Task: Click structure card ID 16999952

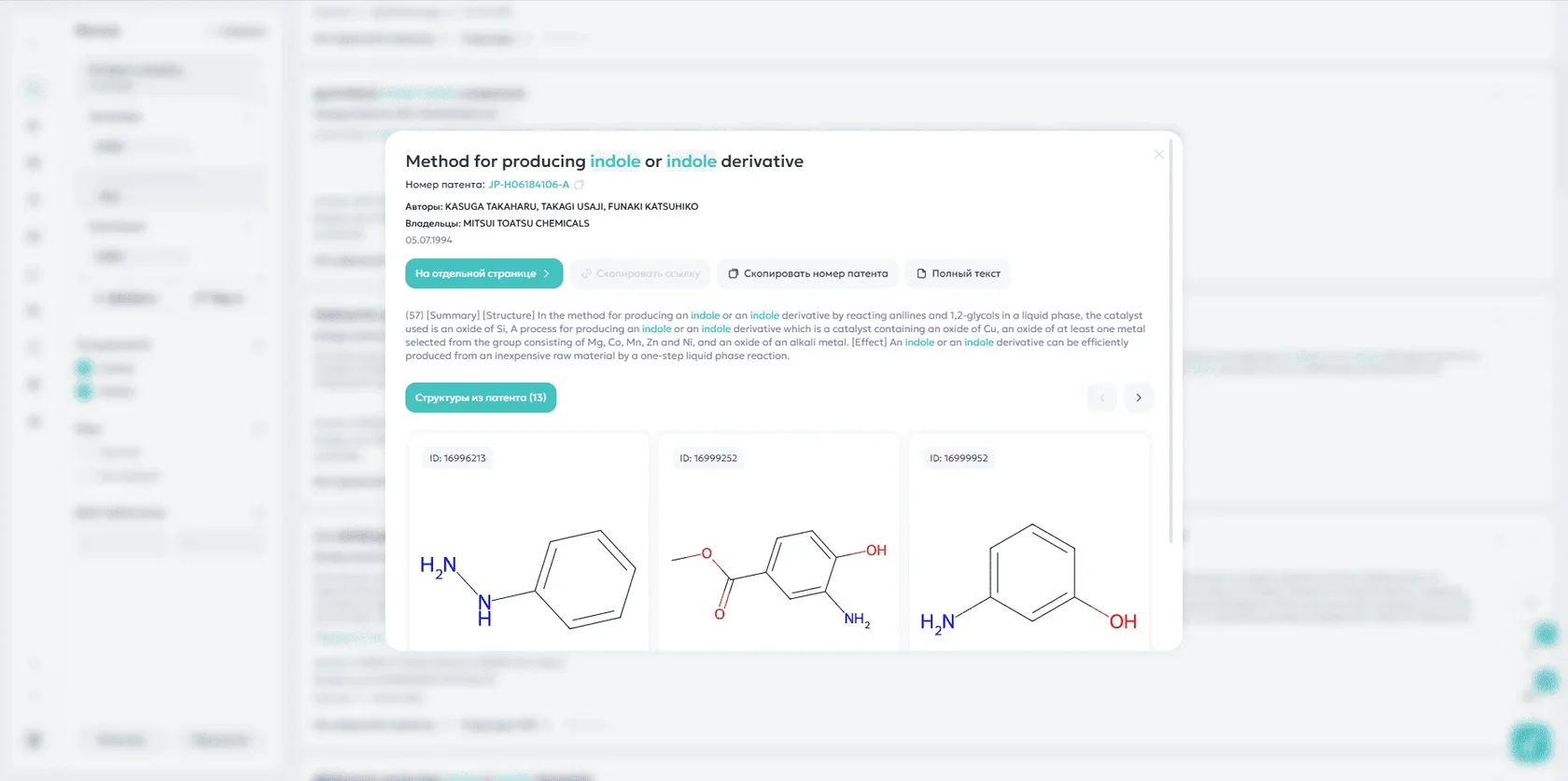Action: (1029, 541)
